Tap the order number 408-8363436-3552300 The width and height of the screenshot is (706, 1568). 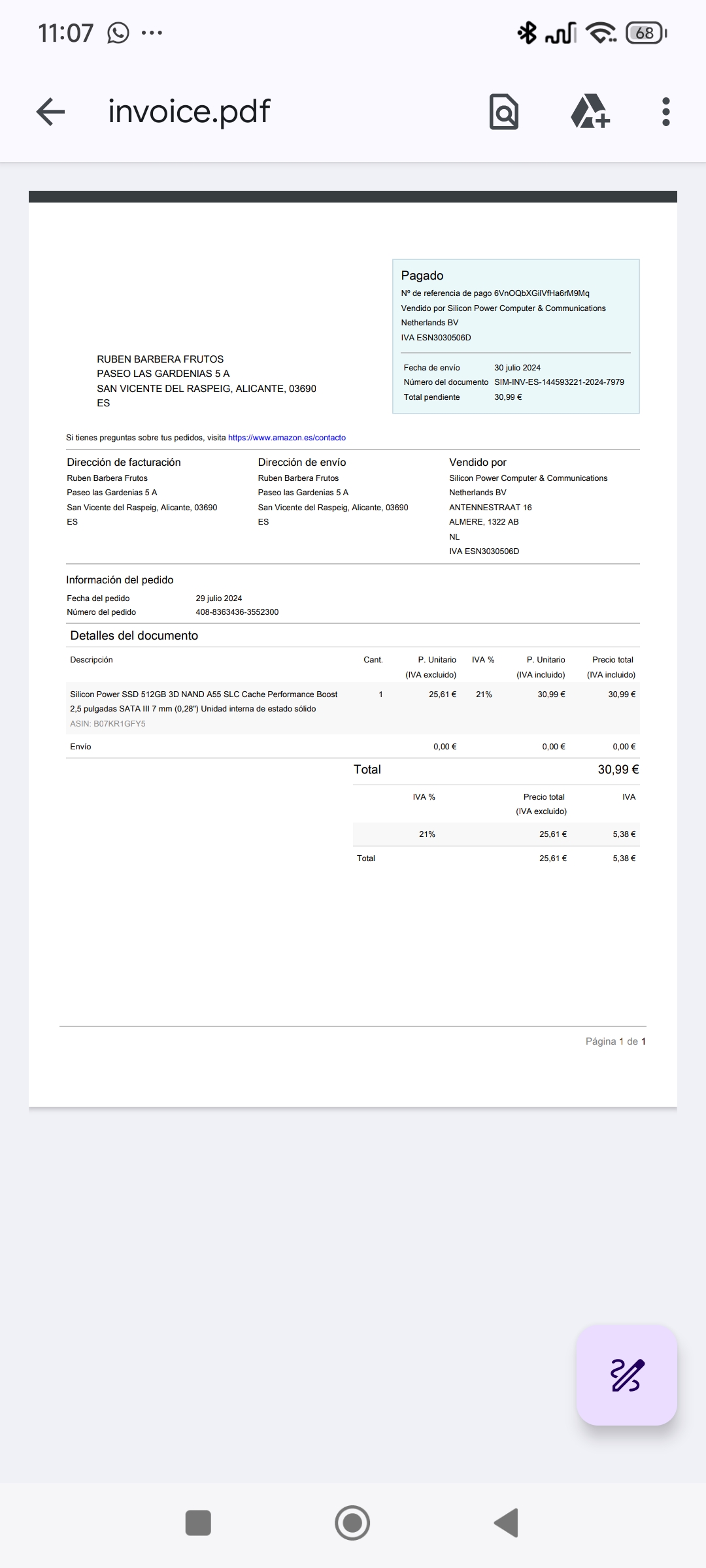pyautogui.click(x=237, y=612)
